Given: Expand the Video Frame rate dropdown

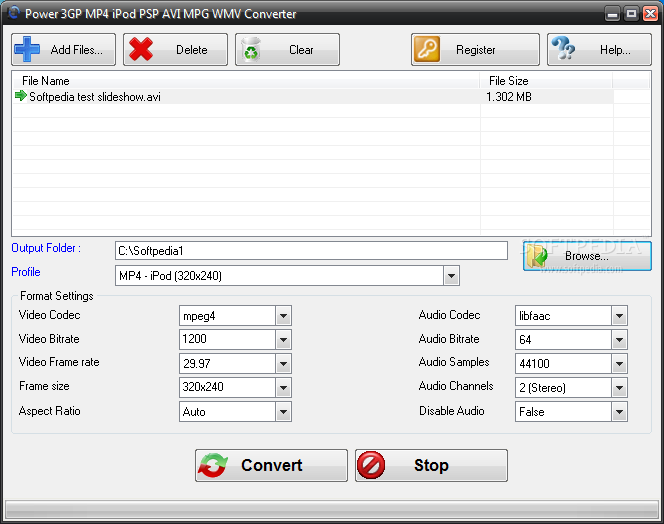Looking at the screenshot, I should coord(283,364).
